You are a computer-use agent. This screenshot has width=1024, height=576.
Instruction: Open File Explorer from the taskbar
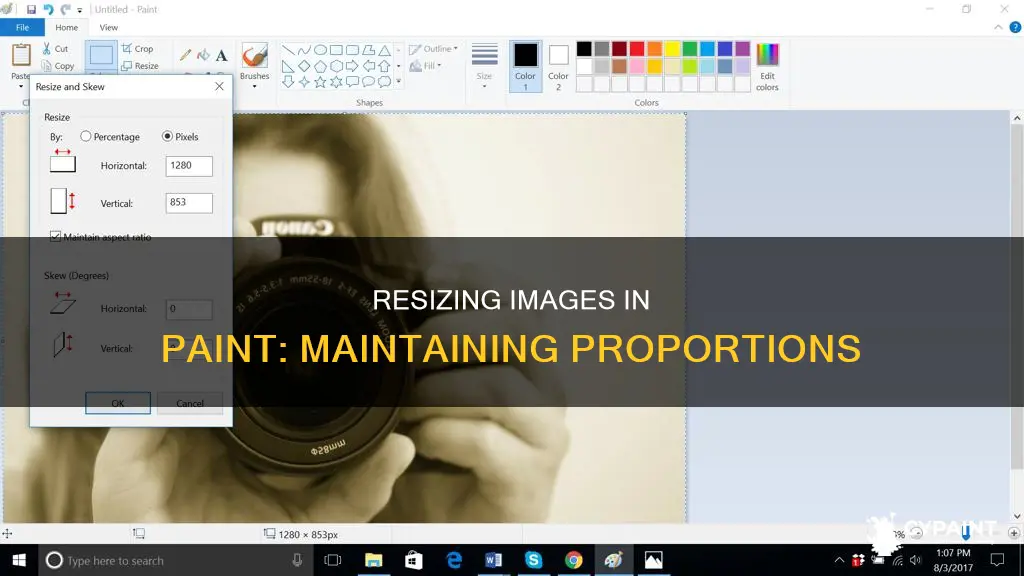[x=374, y=560]
